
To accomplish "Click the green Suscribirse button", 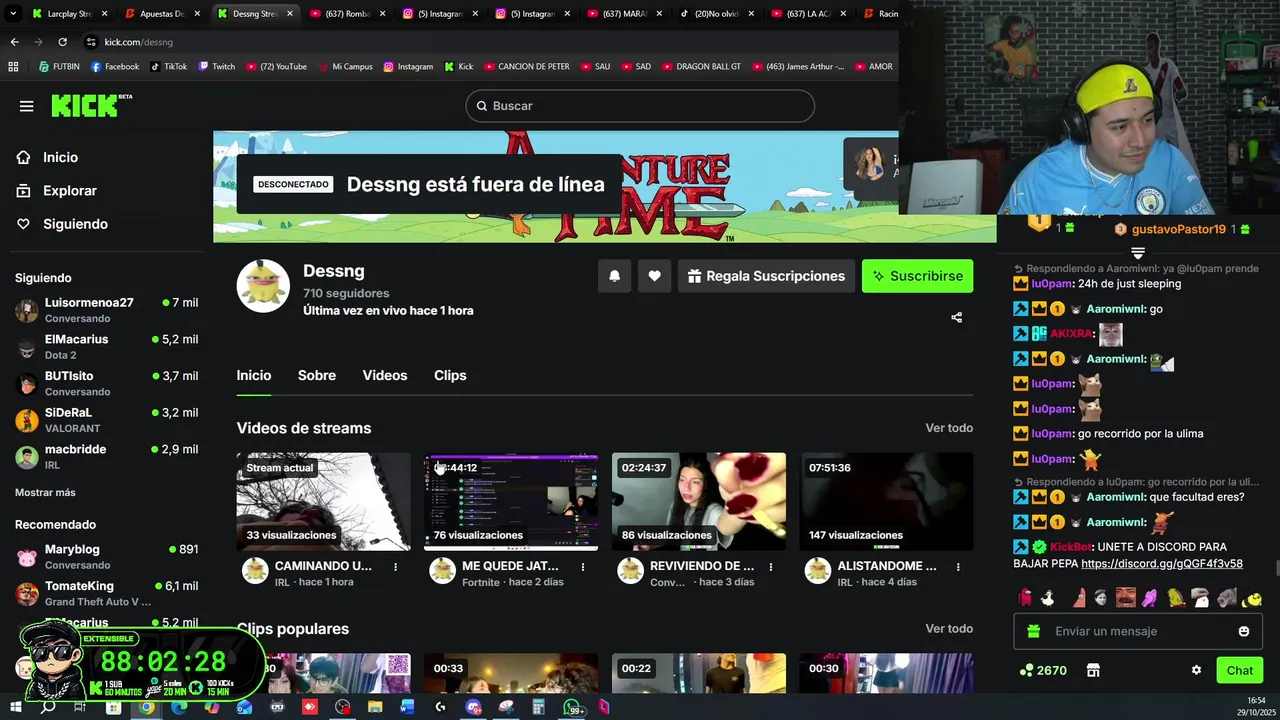I will 917,276.
